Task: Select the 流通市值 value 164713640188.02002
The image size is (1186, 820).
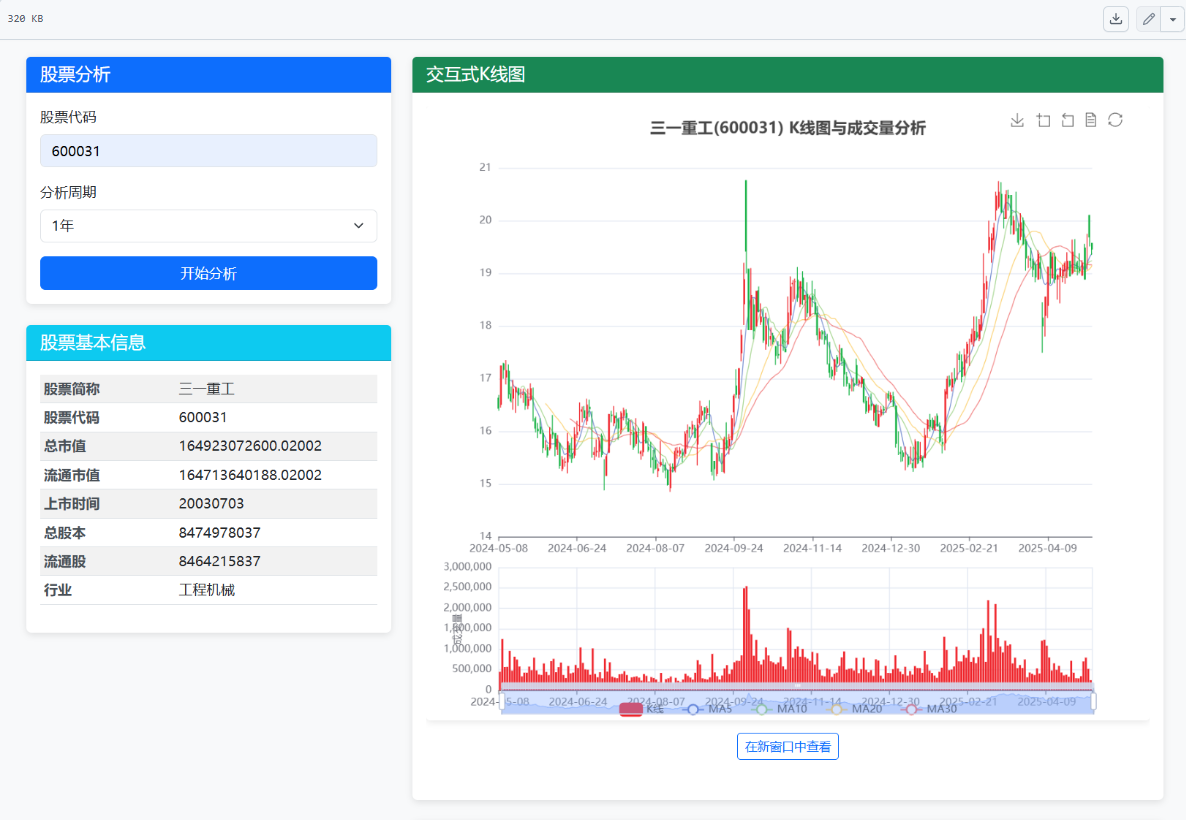Action: pyautogui.click(x=250, y=475)
